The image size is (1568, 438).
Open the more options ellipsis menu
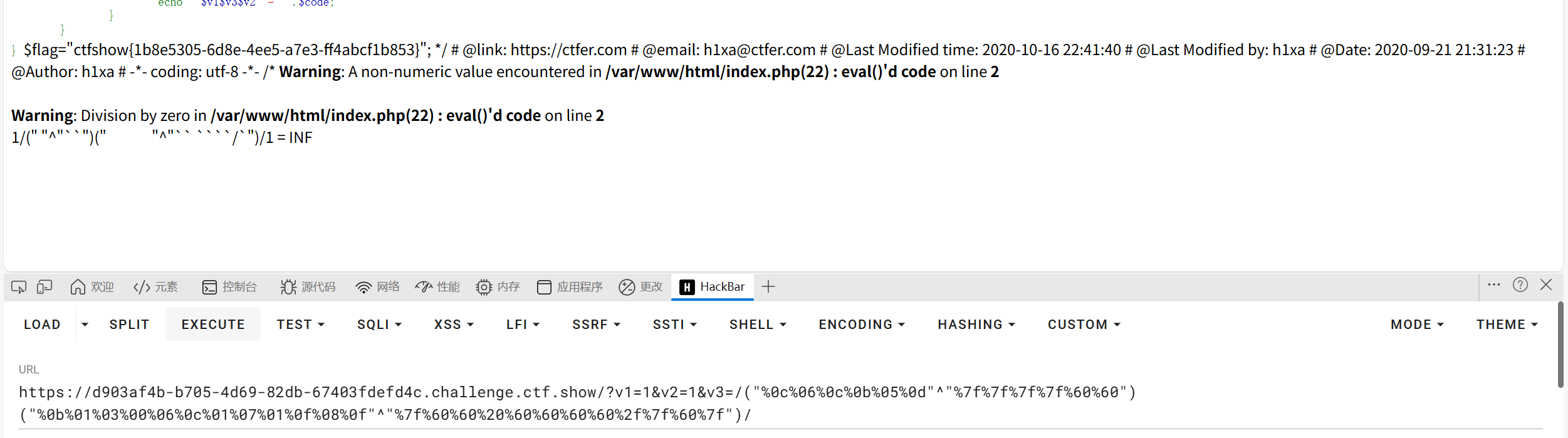point(1494,285)
